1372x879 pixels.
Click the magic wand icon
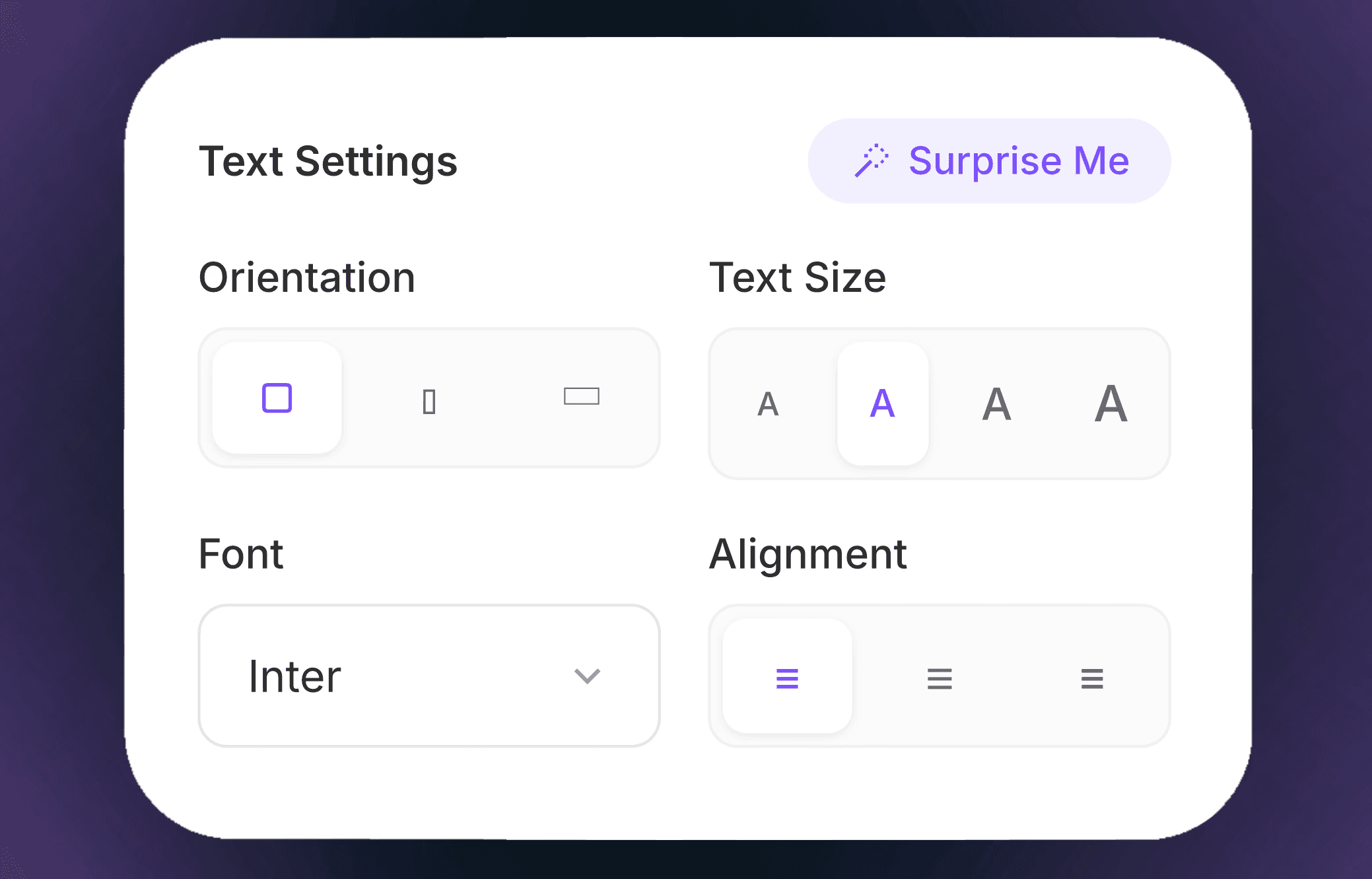pyautogui.click(x=872, y=160)
